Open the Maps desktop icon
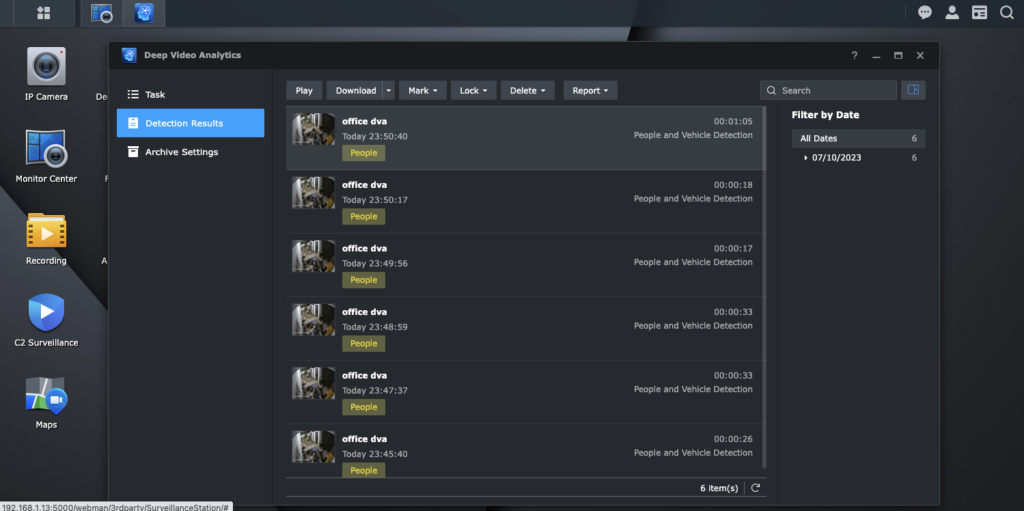1024x511 pixels. [46, 395]
